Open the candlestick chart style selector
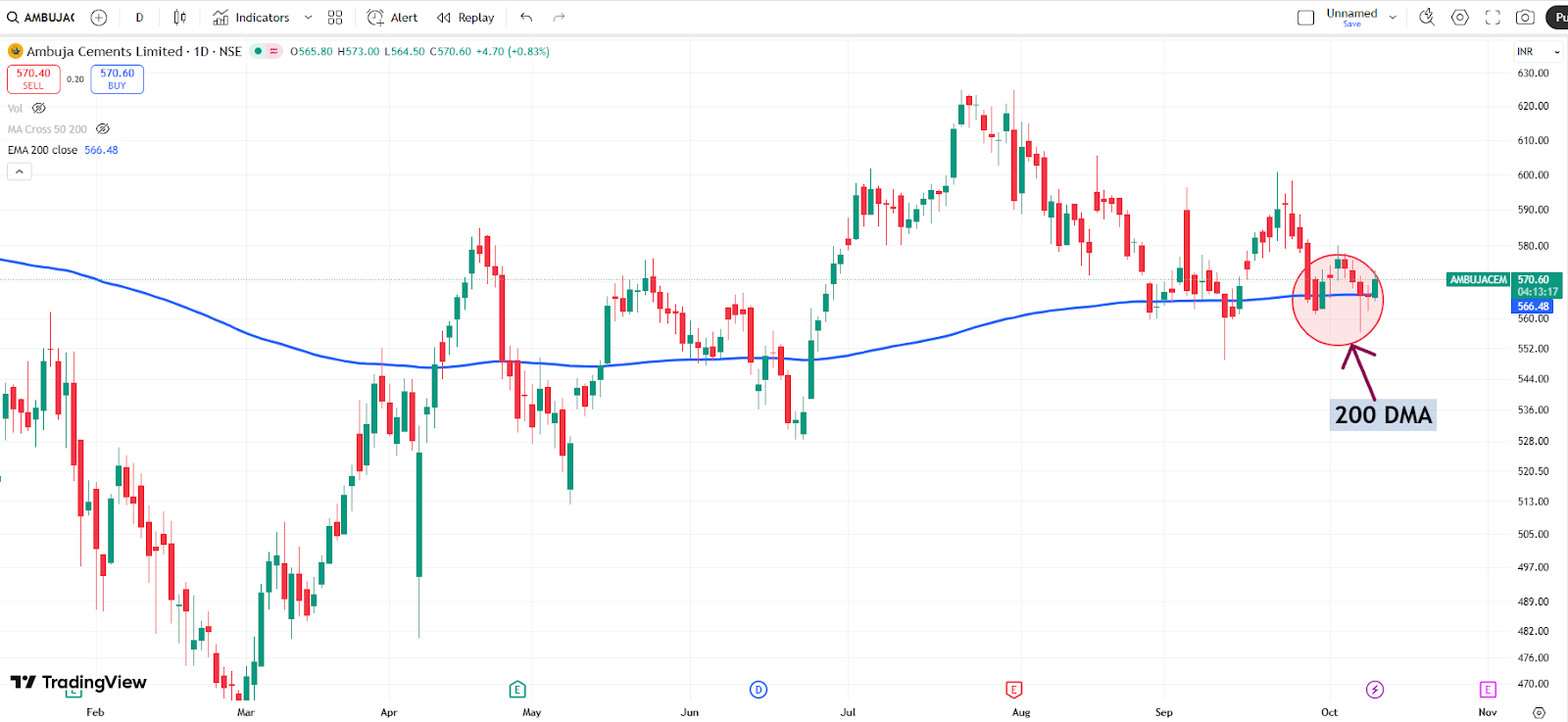The width and height of the screenshot is (1568, 722). [179, 18]
